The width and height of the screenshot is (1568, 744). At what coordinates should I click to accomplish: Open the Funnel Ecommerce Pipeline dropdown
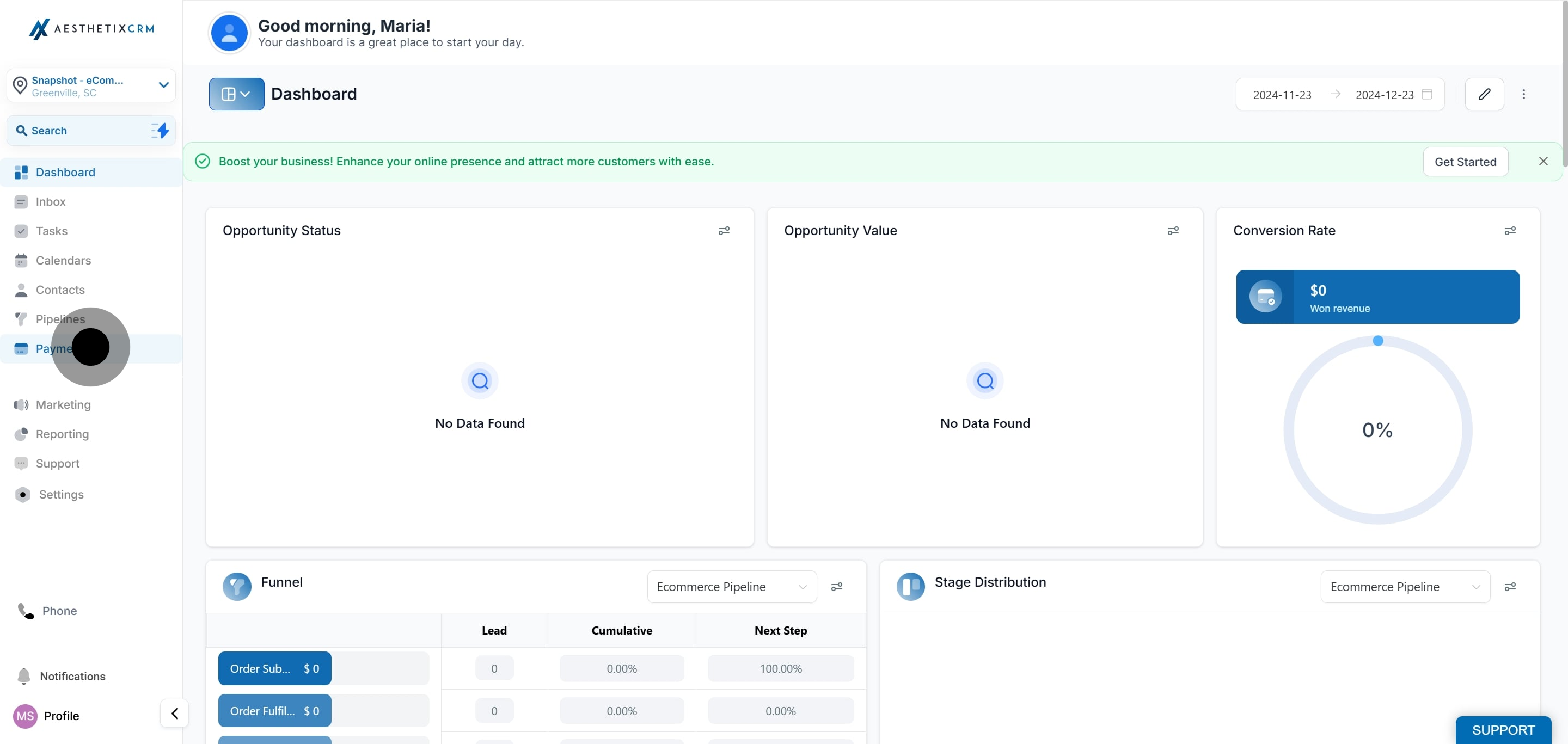(731, 587)
